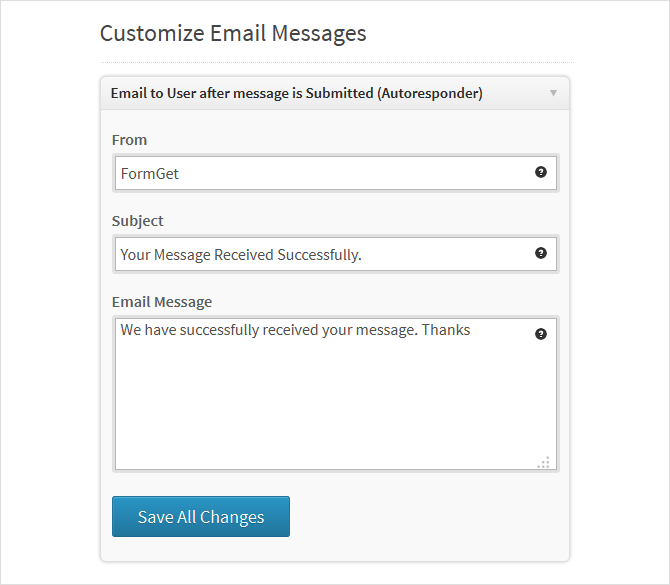Place cursor on the word FormGet

(150, 173)
